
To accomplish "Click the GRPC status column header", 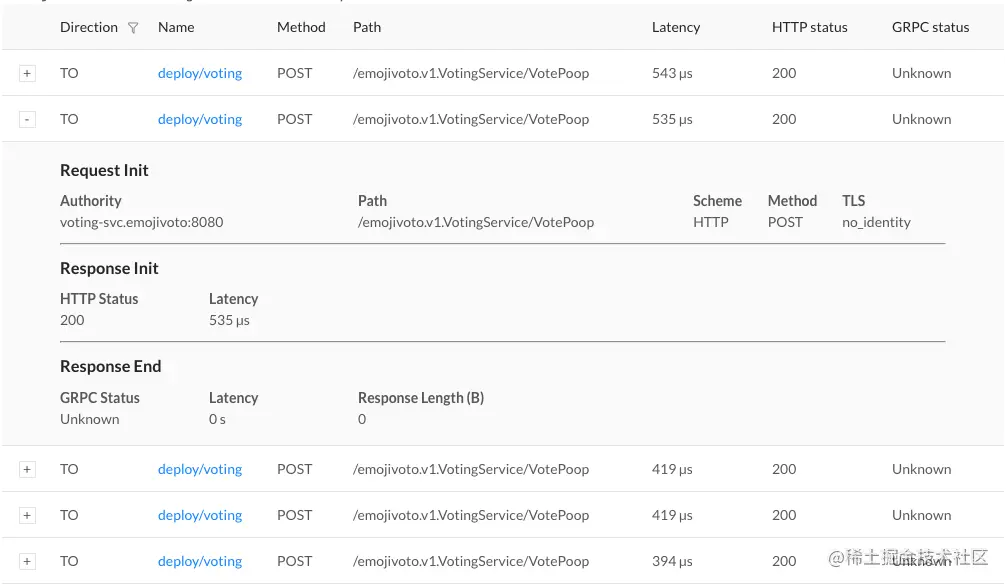I will pos(930,27).
